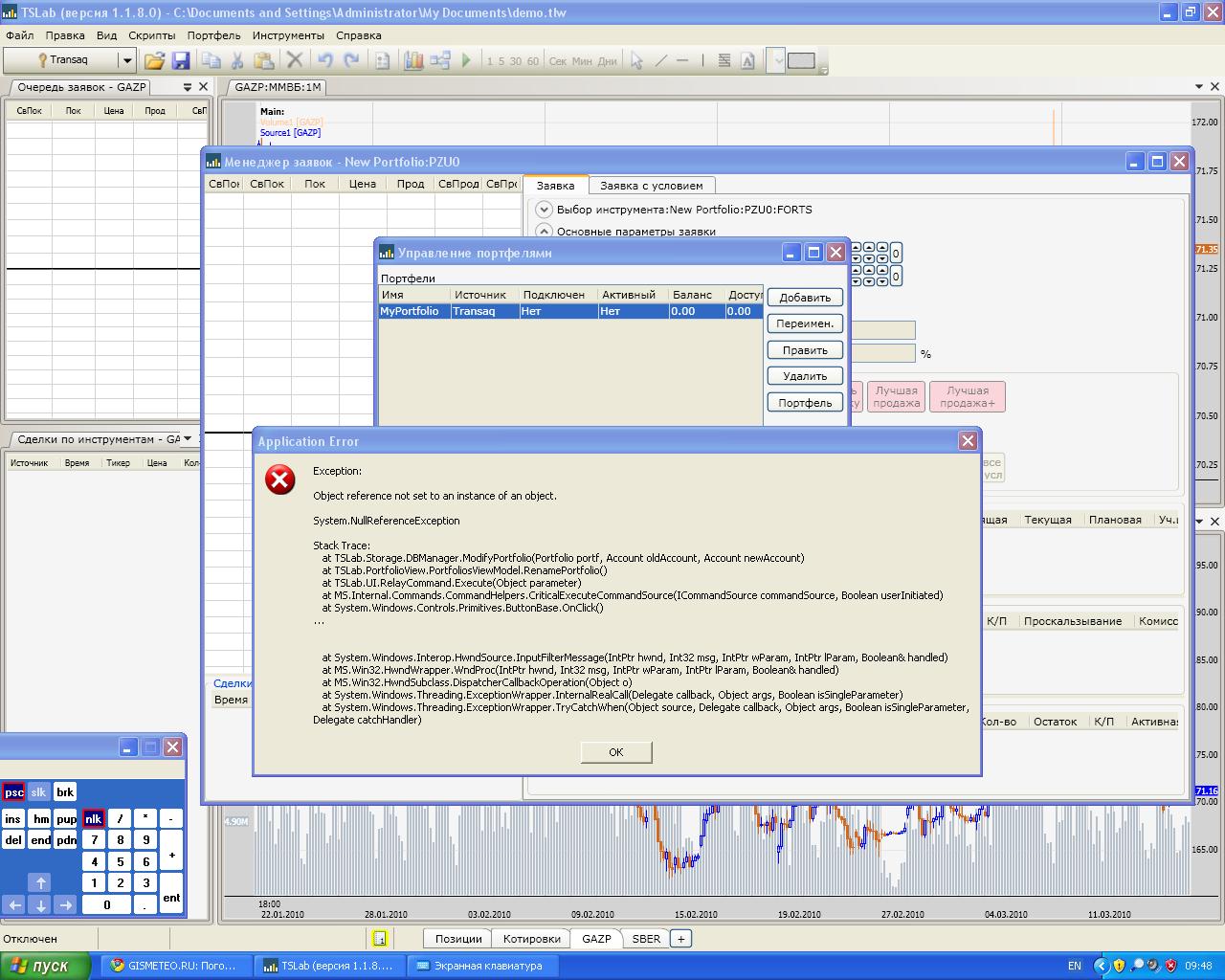Click the Добавить button
This screenshot has height=980, width=1225.
coord(804,298)
